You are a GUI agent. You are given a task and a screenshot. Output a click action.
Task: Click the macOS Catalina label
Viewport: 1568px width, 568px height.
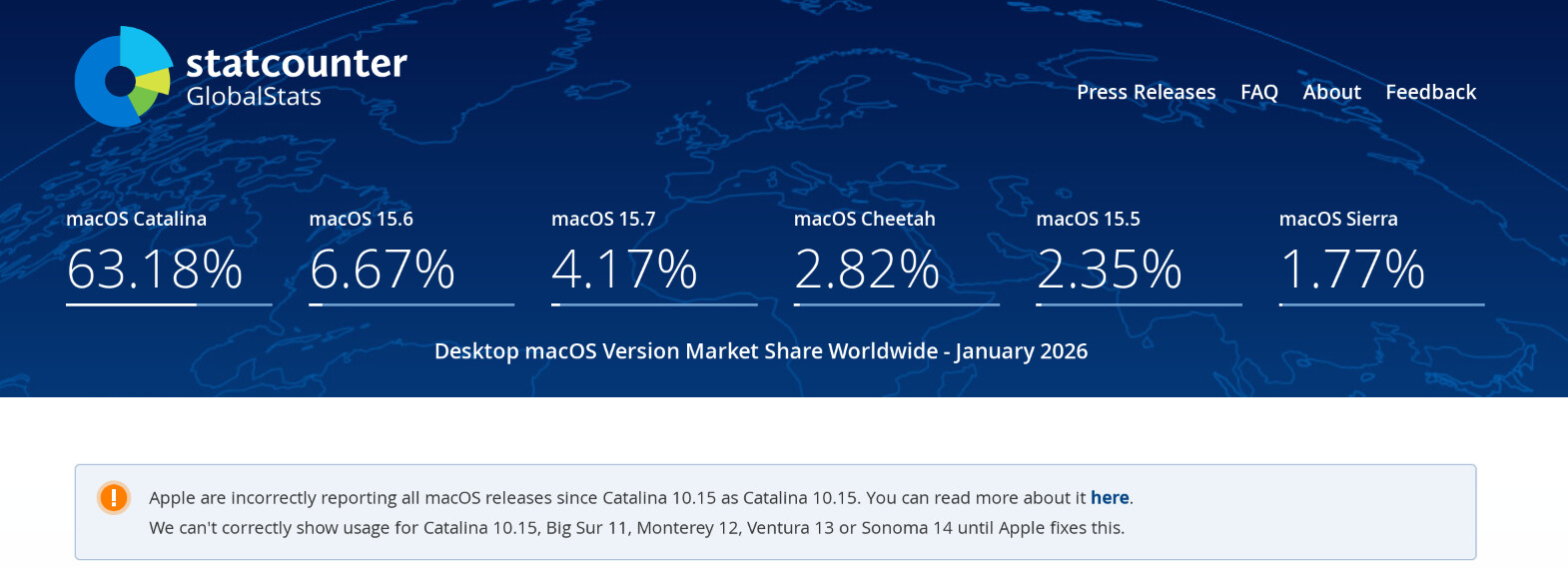(136, 219)
